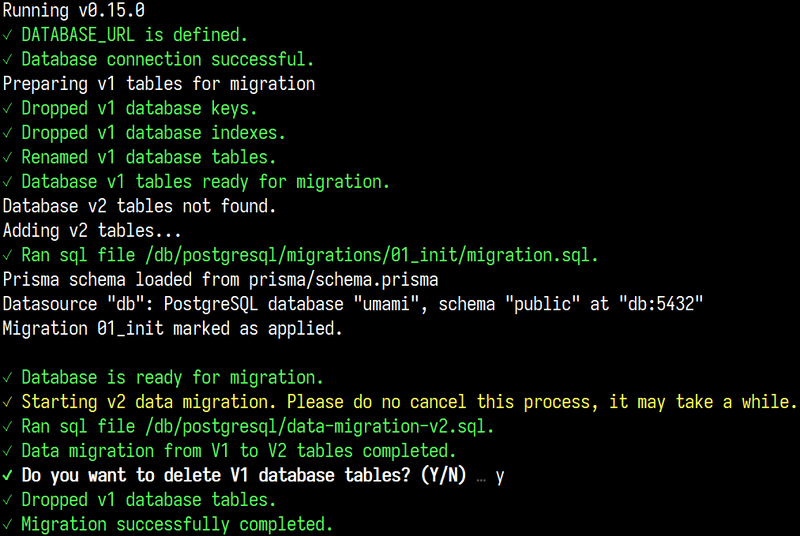800x536 pixels.
Task: Click the typed 'y' answer in prompt
Action: click(499, 476)
